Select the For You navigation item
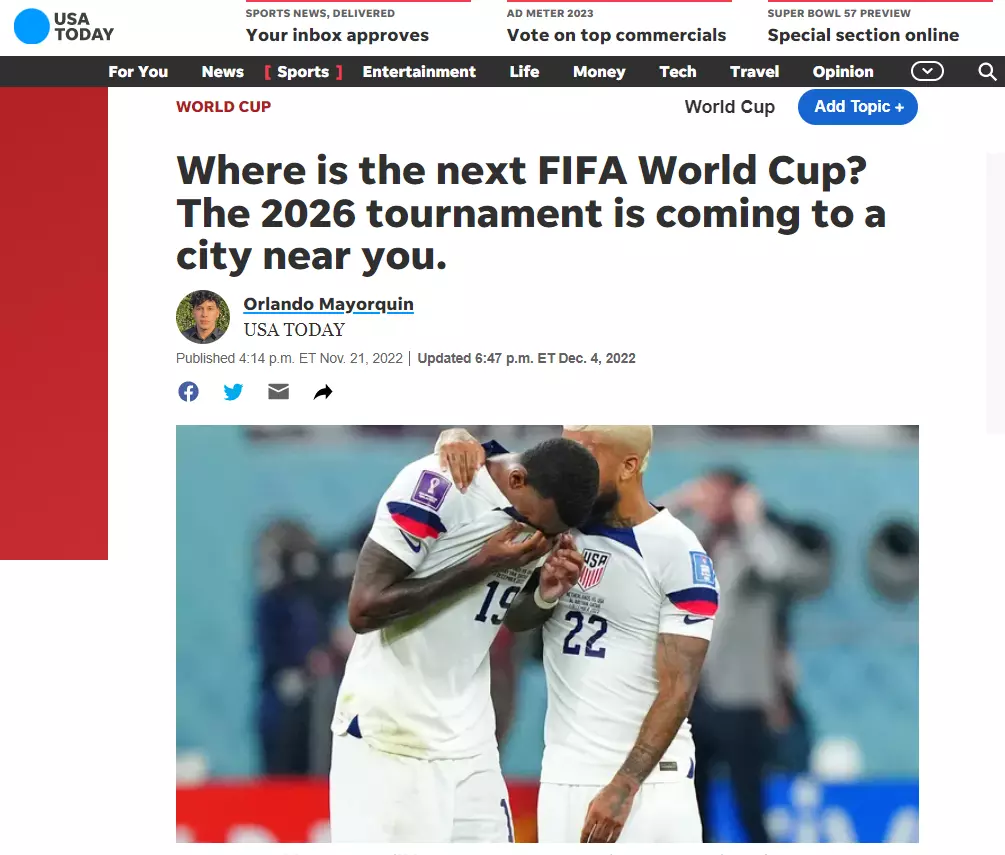Image resolution: width=1005 pixels, height=855 pixels. pyautogui.click(x=138, y=72)
